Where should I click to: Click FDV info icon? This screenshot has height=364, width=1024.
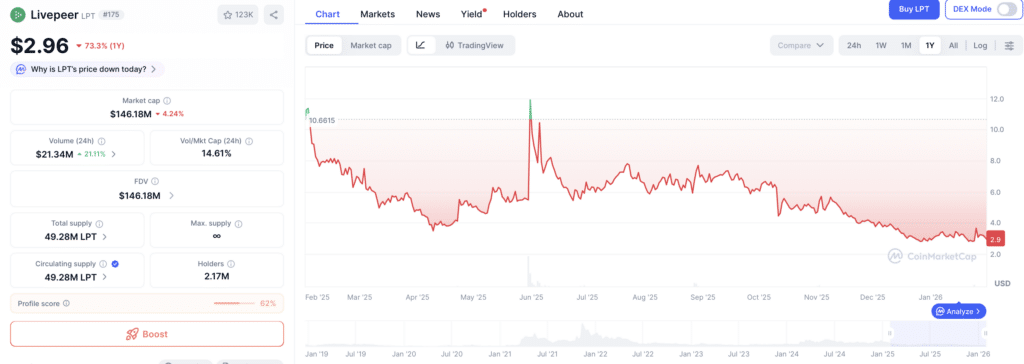pyautogui.click(x=155, y=182)
